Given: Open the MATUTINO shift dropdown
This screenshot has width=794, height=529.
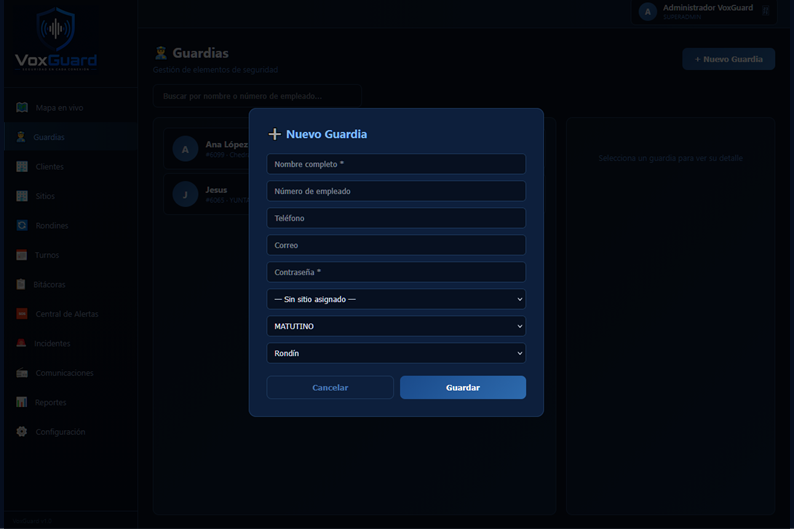Looking at the screenshot, I should pos(396,326).
